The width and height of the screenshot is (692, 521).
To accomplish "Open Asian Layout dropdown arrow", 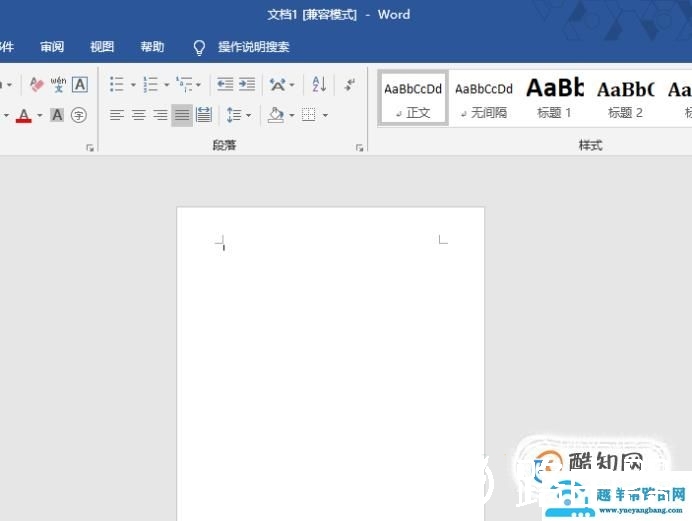I will click(x=292, y=85).
